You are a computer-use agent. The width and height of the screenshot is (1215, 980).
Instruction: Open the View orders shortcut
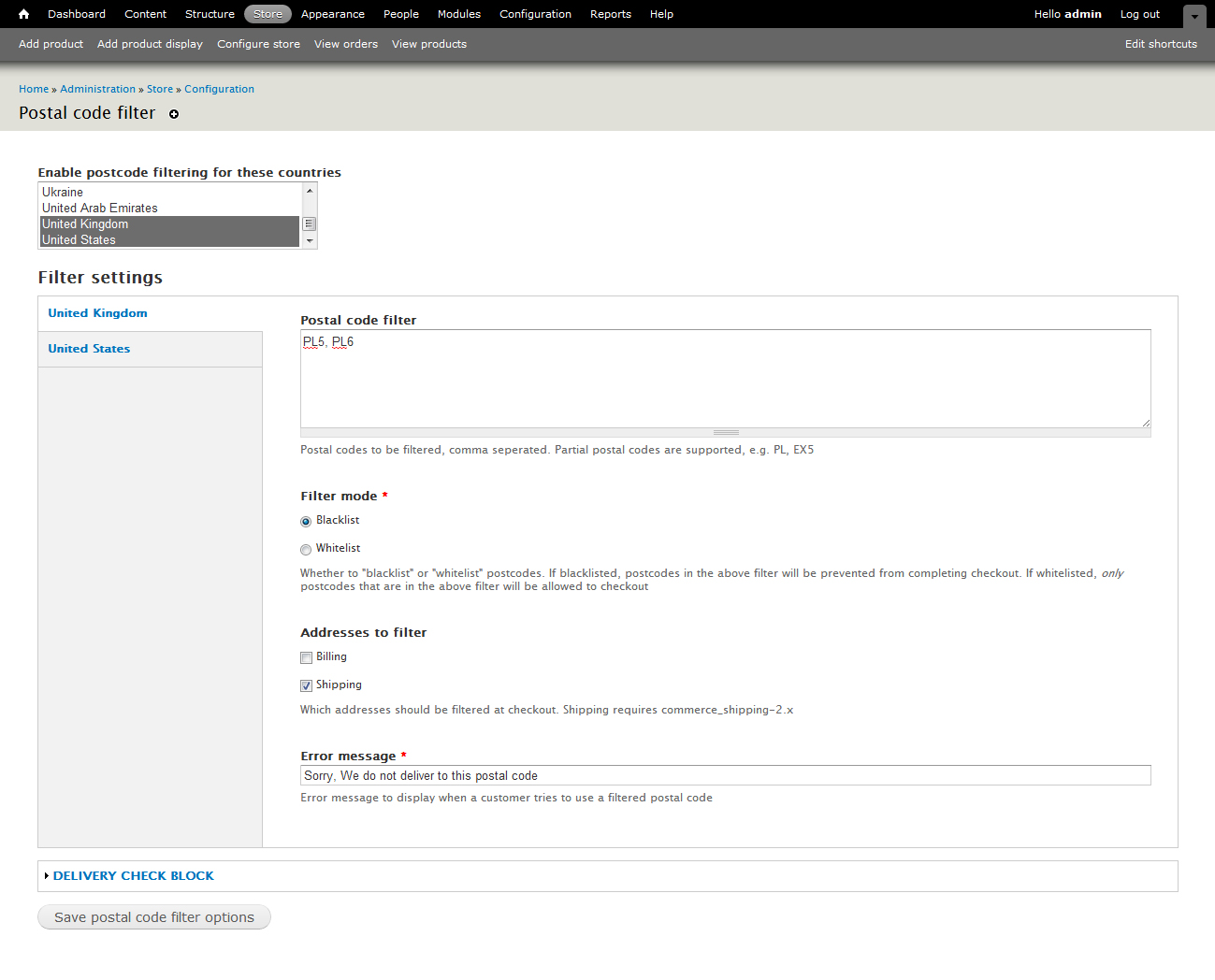(346, 44)
